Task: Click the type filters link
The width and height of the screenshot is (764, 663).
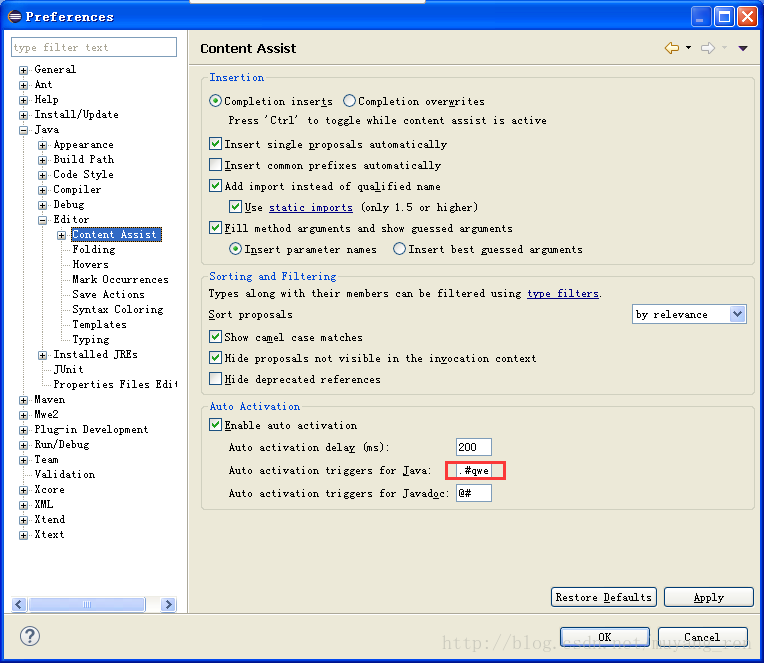Action: (x=562, y=293)
